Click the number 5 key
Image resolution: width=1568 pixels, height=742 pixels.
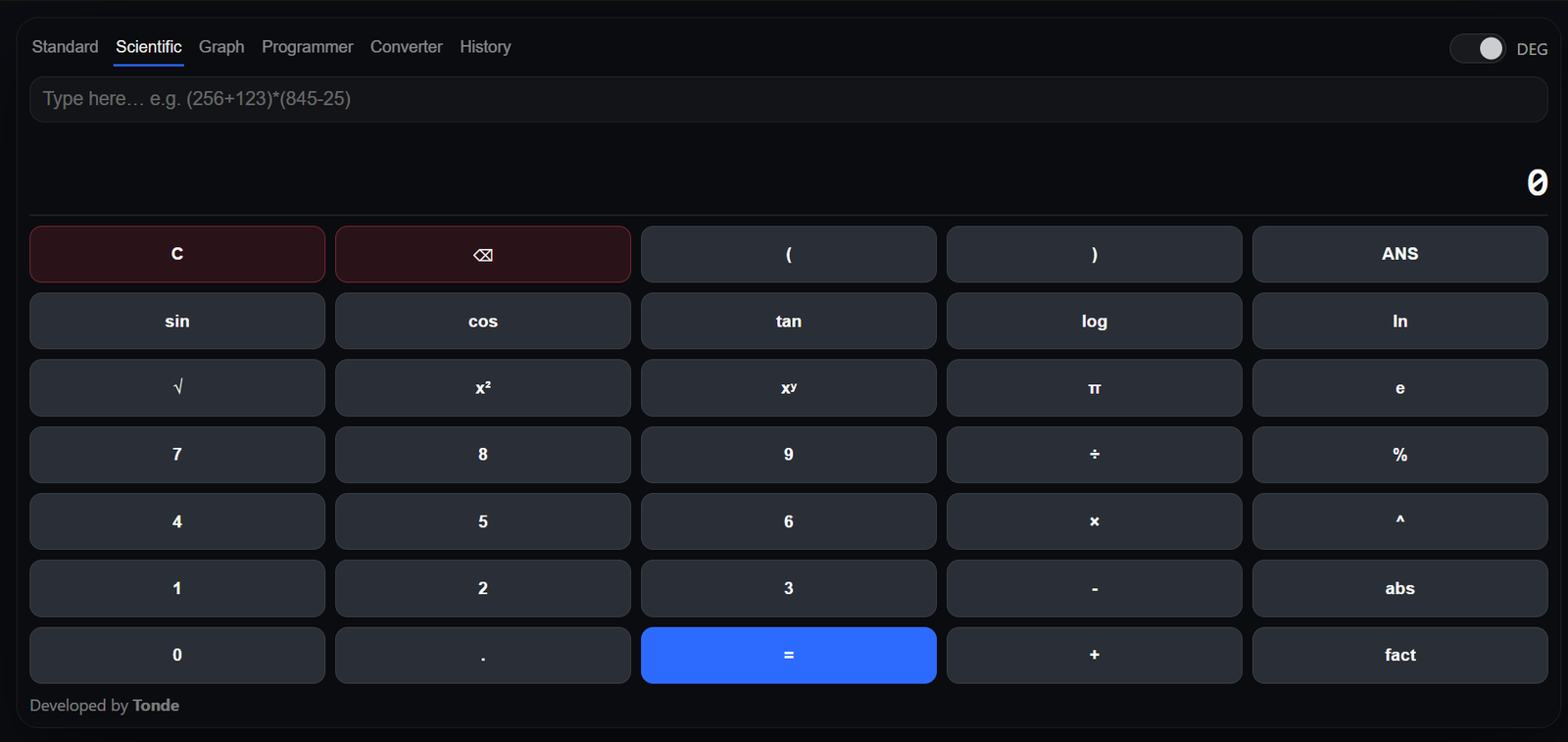click(483, 521)
